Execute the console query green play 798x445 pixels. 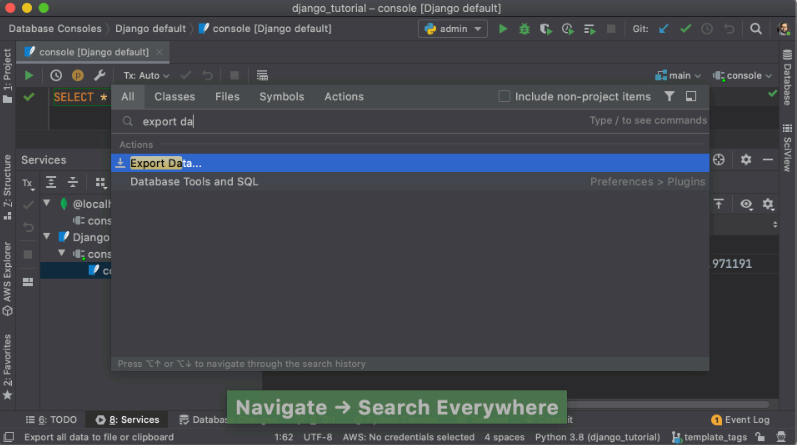29,75
